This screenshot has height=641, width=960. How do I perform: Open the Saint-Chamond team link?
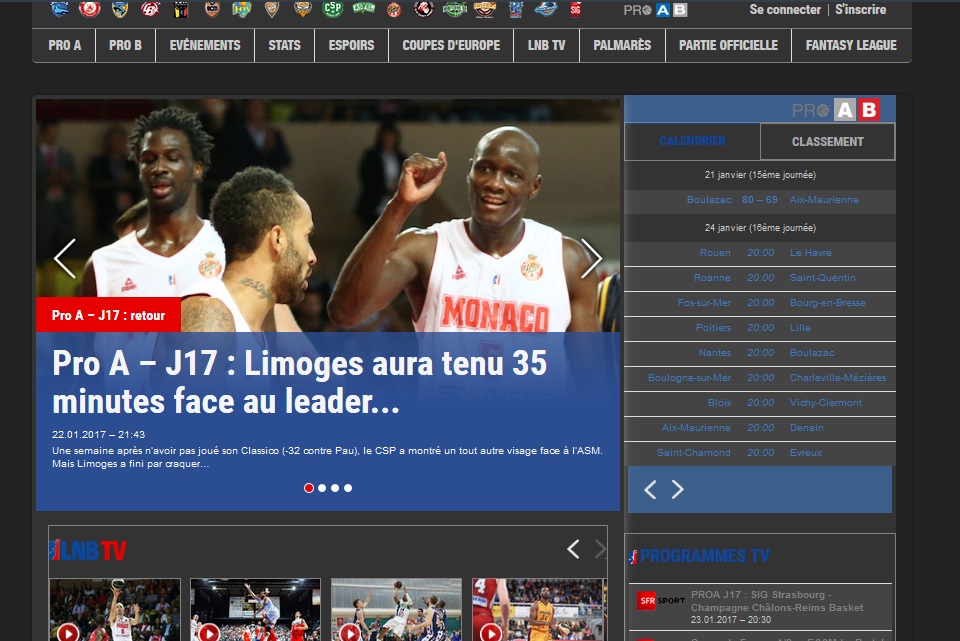[x=694, y=452]
